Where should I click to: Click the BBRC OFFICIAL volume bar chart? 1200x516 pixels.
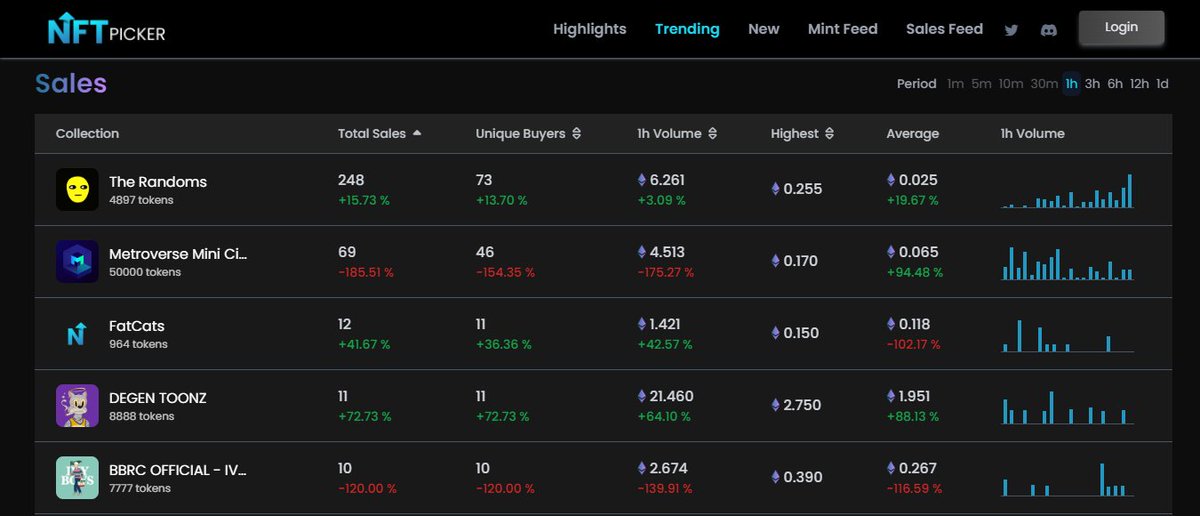coord(1068,478)
